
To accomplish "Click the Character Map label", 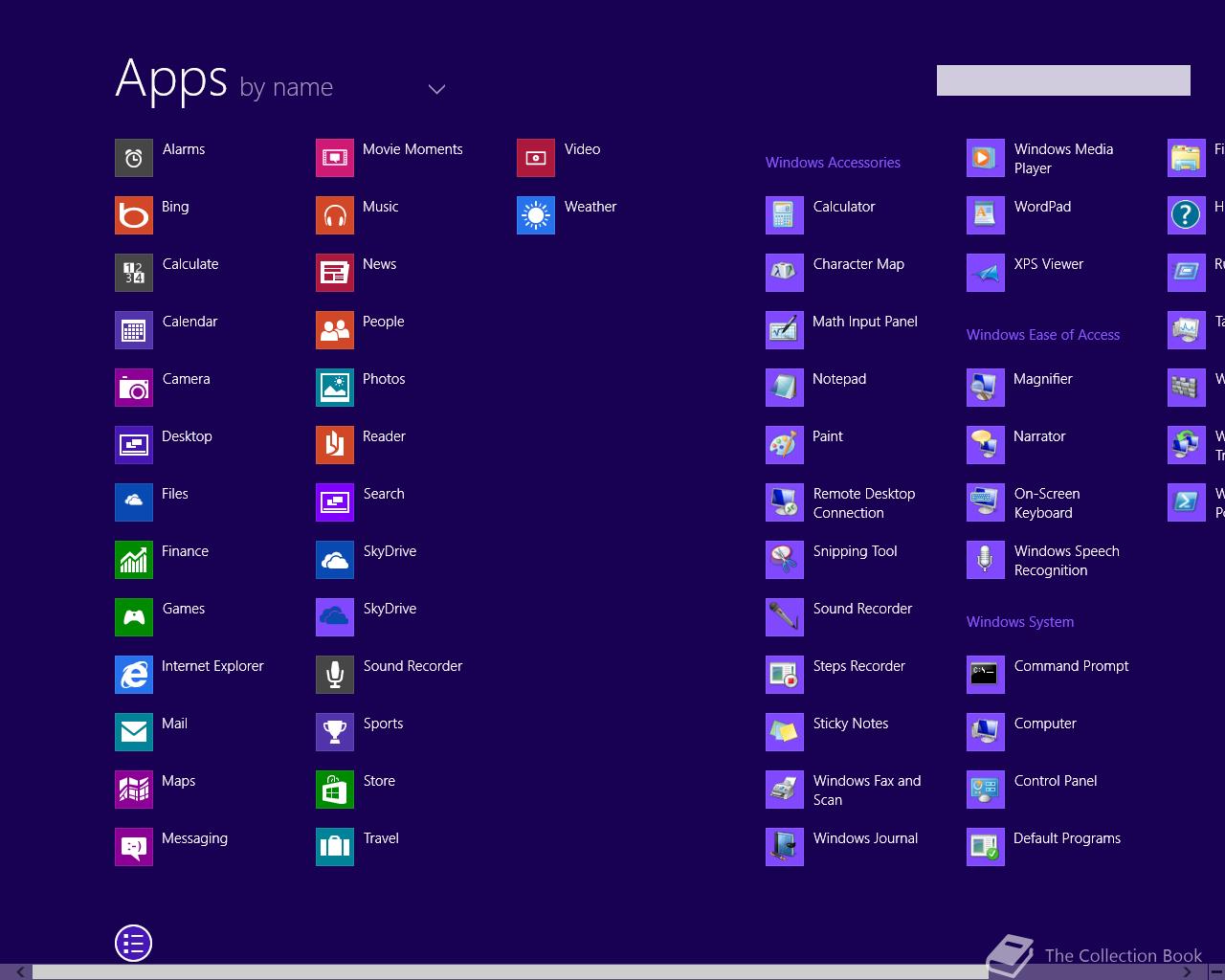I will [858, 264].
